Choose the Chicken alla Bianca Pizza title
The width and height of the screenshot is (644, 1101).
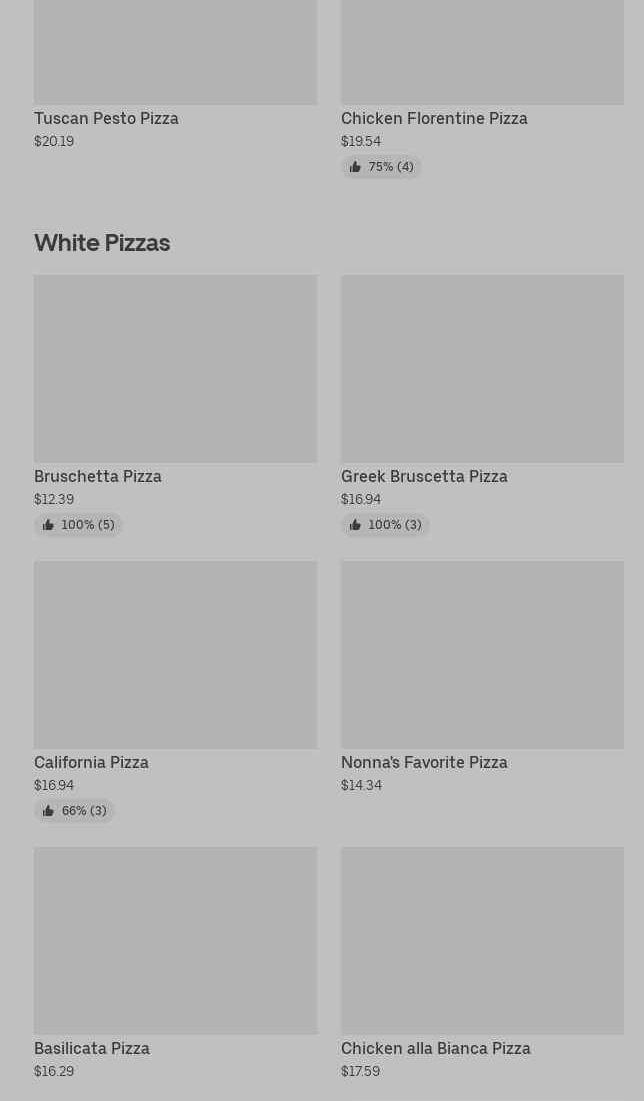pyautogui.click(x=436, y=1048)
